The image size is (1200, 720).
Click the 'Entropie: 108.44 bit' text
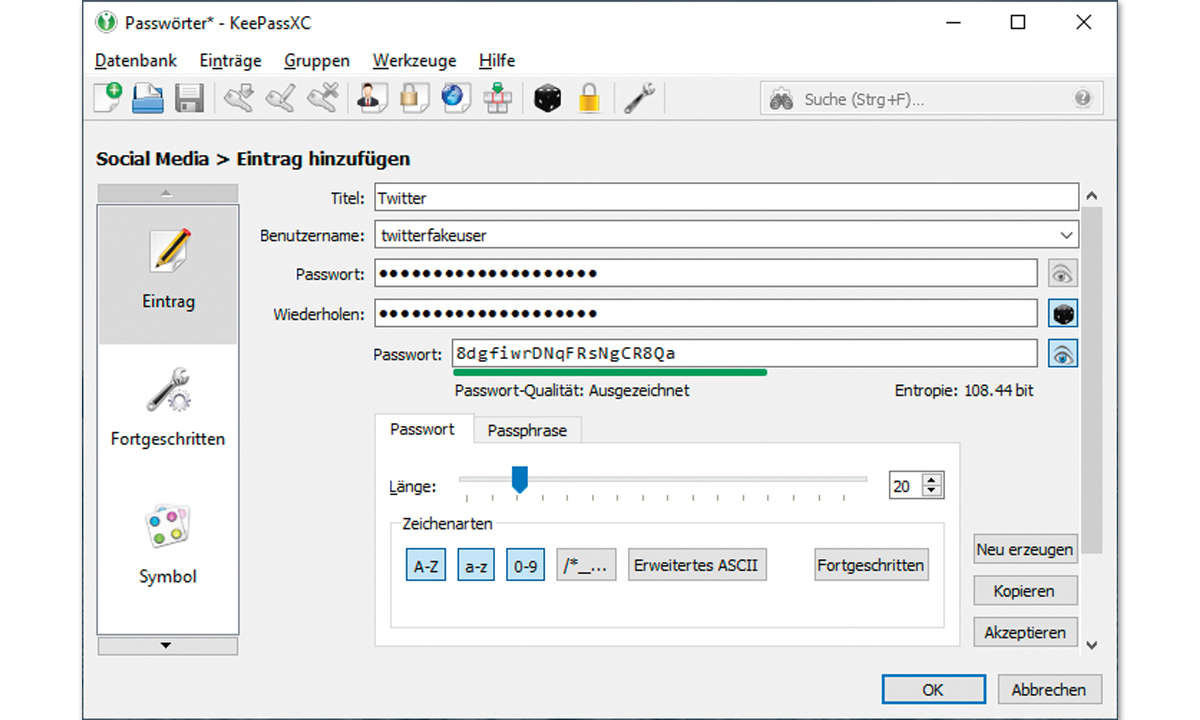(964, 391)
